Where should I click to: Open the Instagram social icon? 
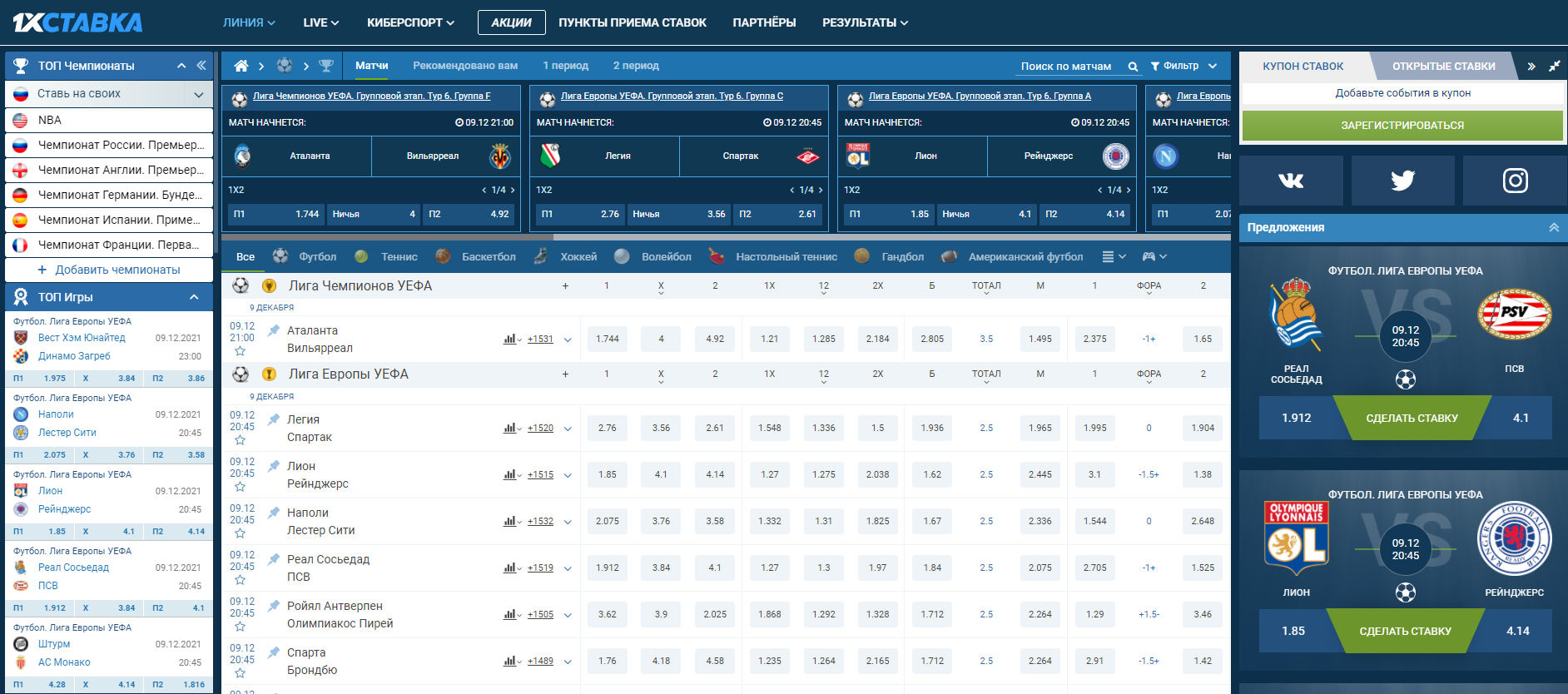point(1515,181)
